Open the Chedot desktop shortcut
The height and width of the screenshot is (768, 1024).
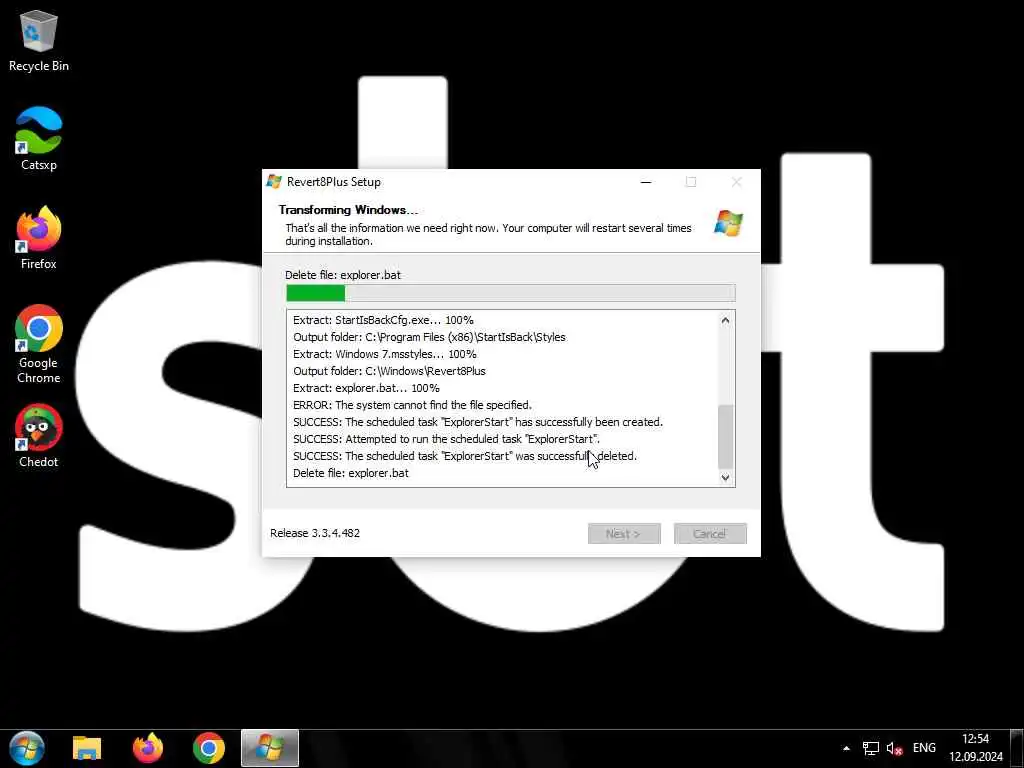coord(39,436)
